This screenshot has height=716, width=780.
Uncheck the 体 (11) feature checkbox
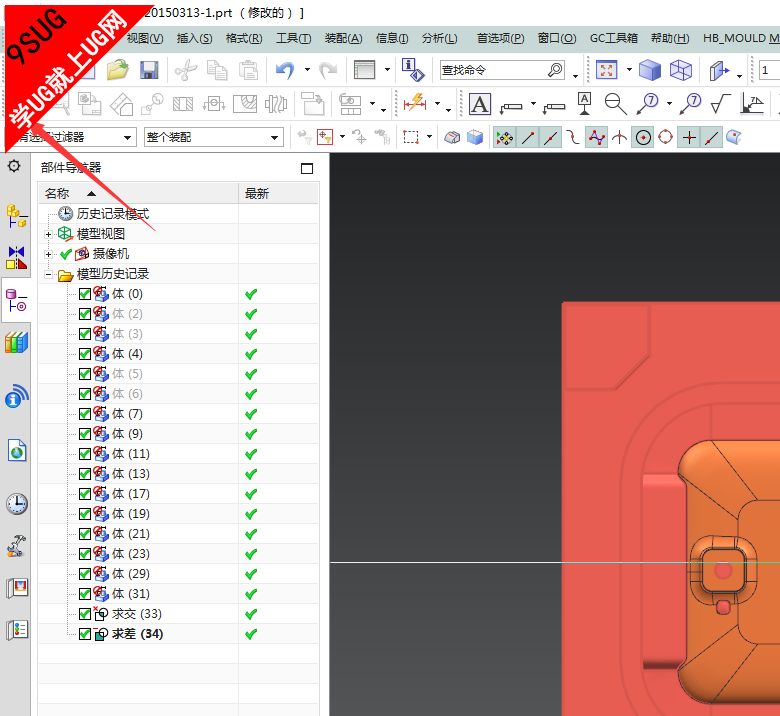(85, 454)
